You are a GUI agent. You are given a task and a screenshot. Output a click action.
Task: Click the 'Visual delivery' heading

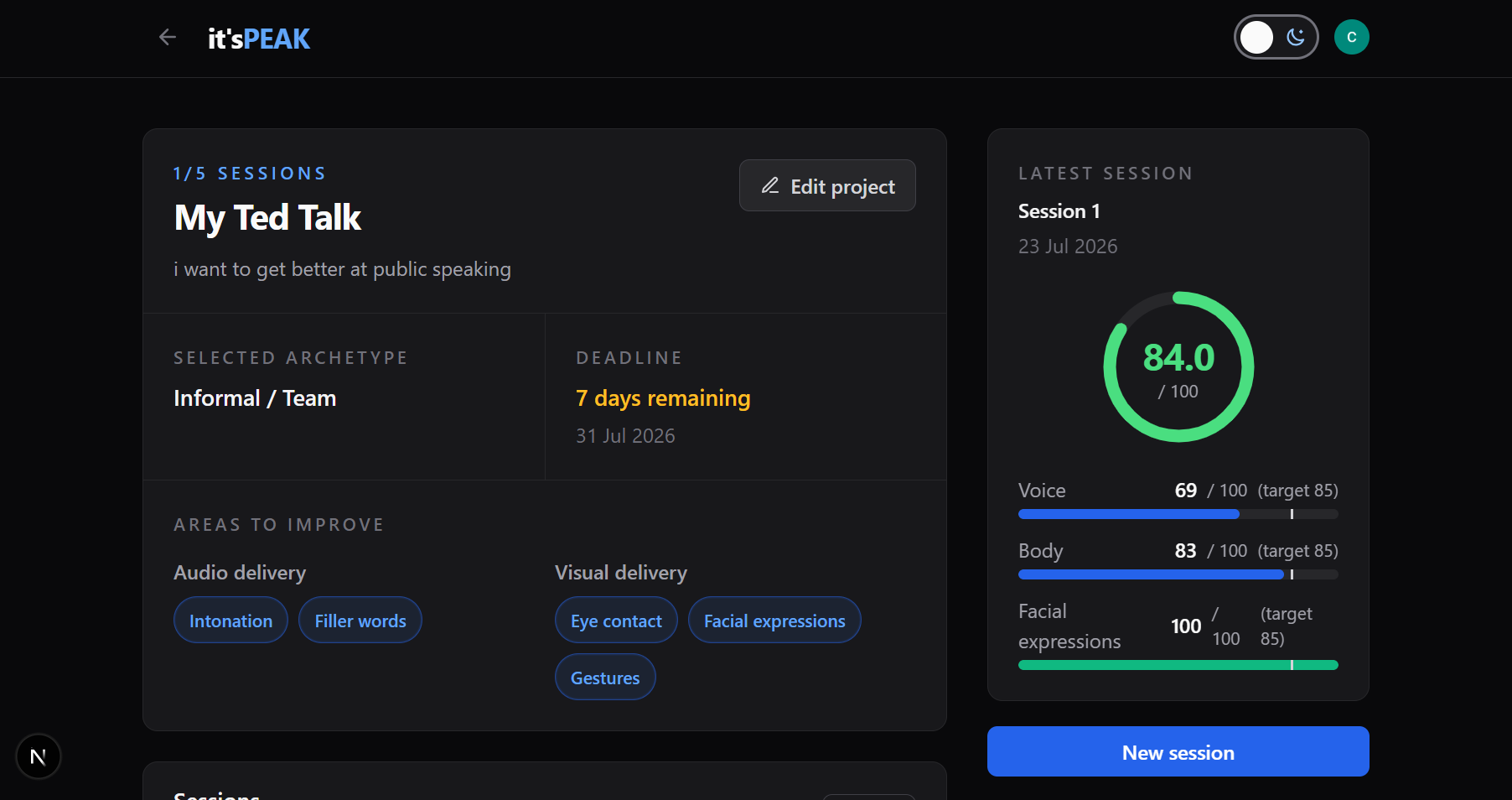[x=621, y=573]
